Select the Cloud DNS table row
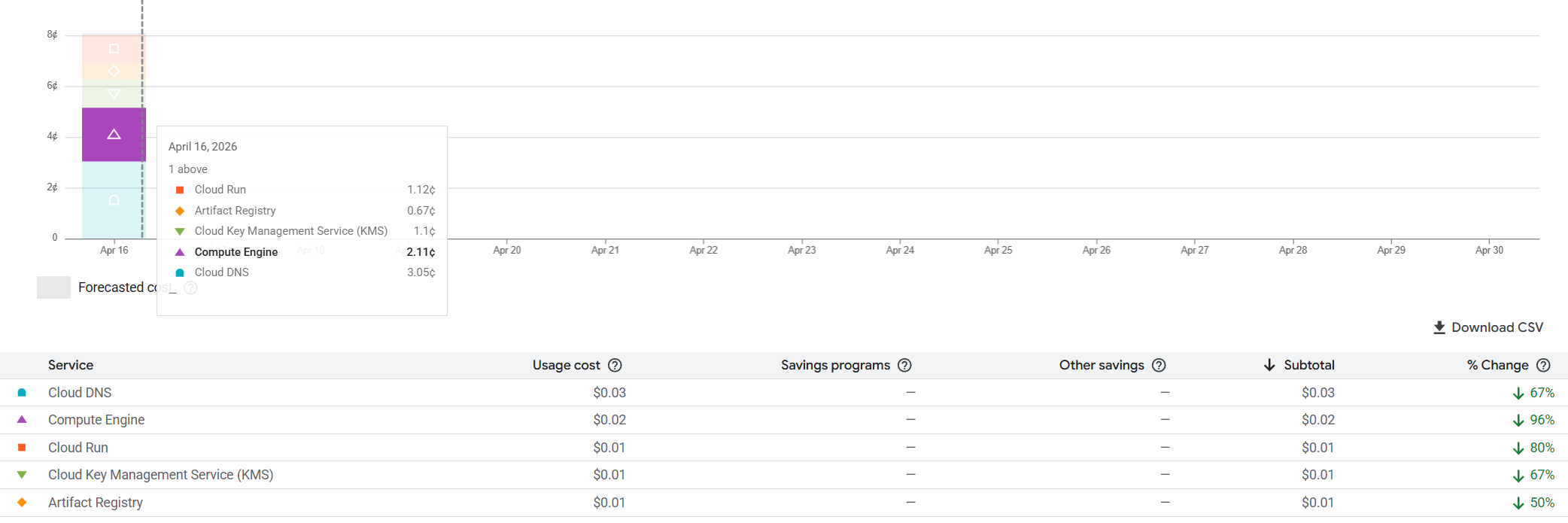This screenshot has height=523, width=1568. 80,393
